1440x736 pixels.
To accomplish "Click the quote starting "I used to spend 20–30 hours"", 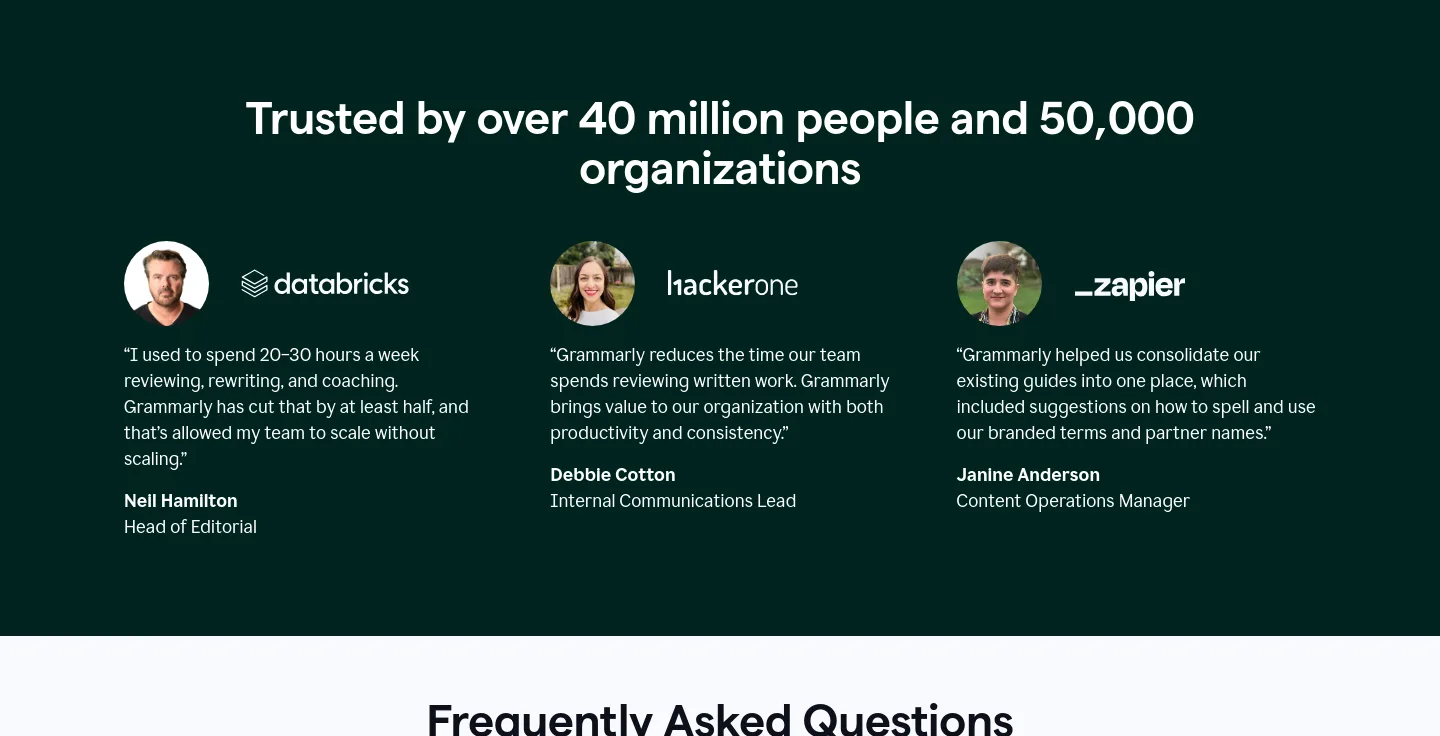I will pyautogui.click(x=297, y=407).
